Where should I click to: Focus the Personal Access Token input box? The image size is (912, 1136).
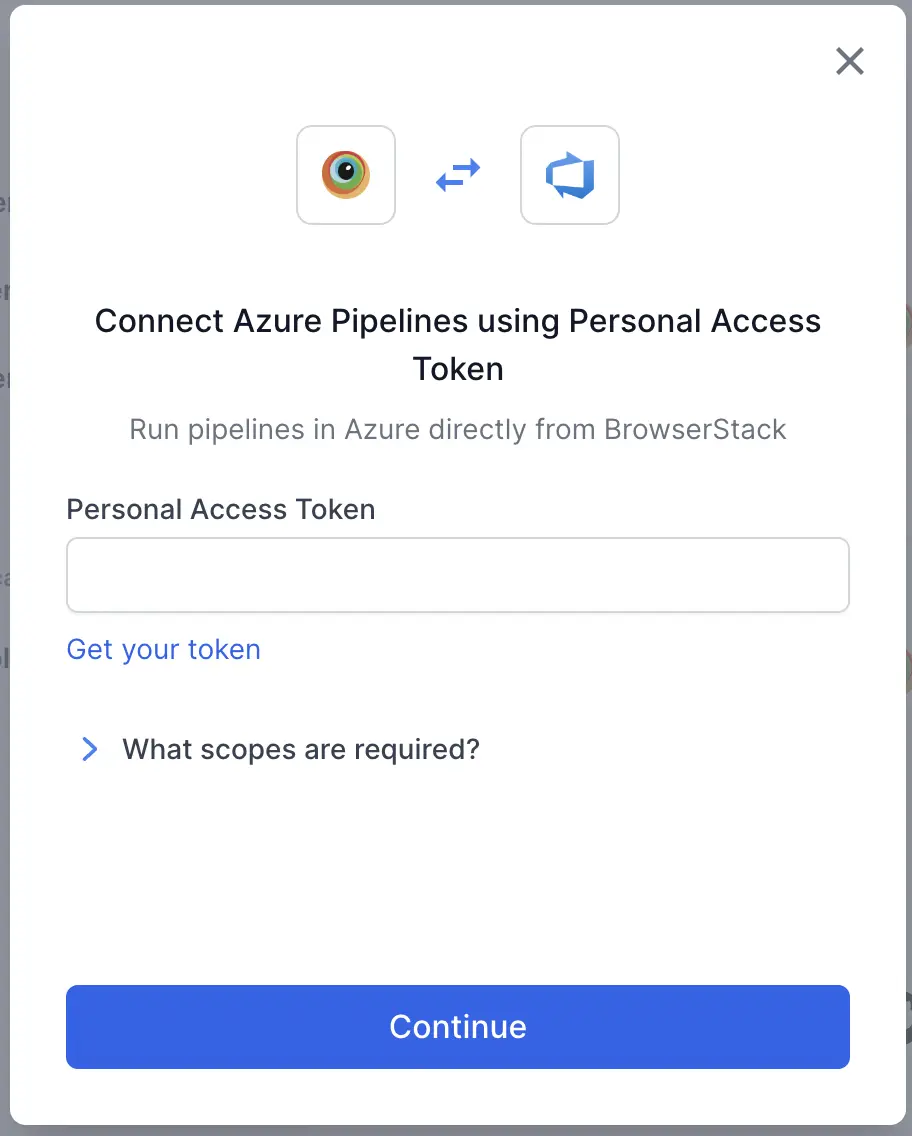[458, 575]
